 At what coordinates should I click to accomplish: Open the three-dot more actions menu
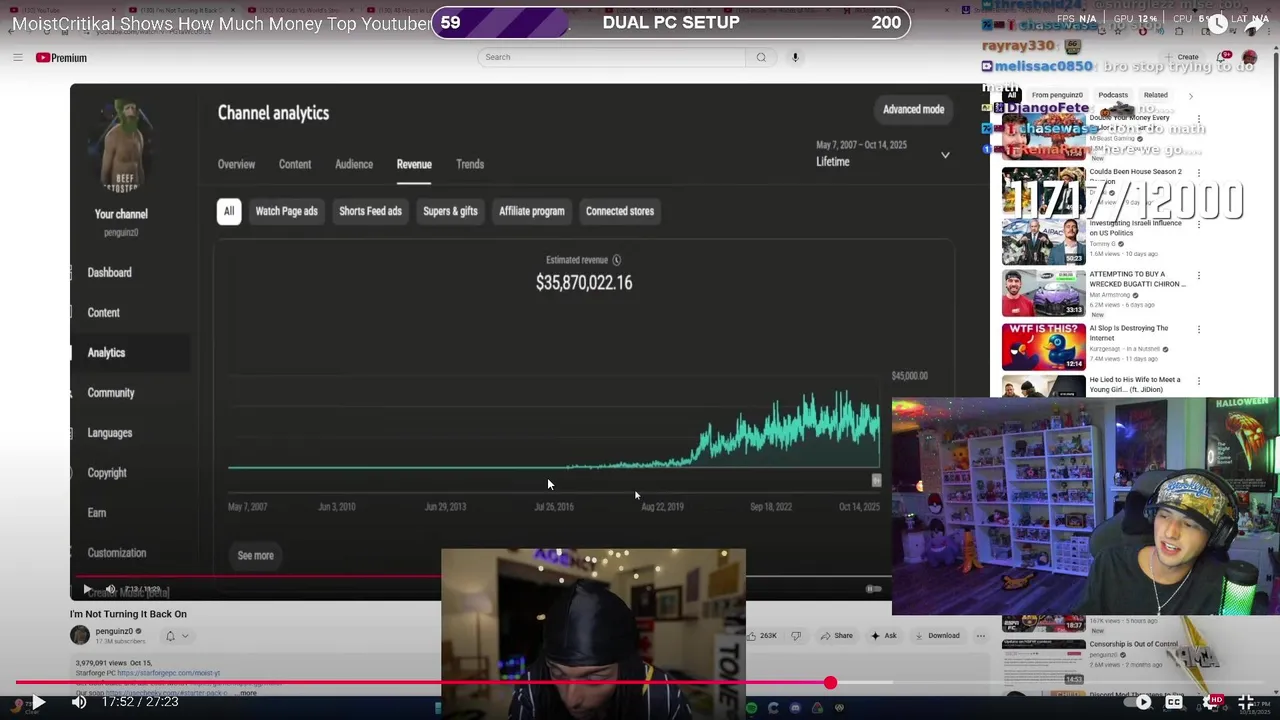click(981, 636)
